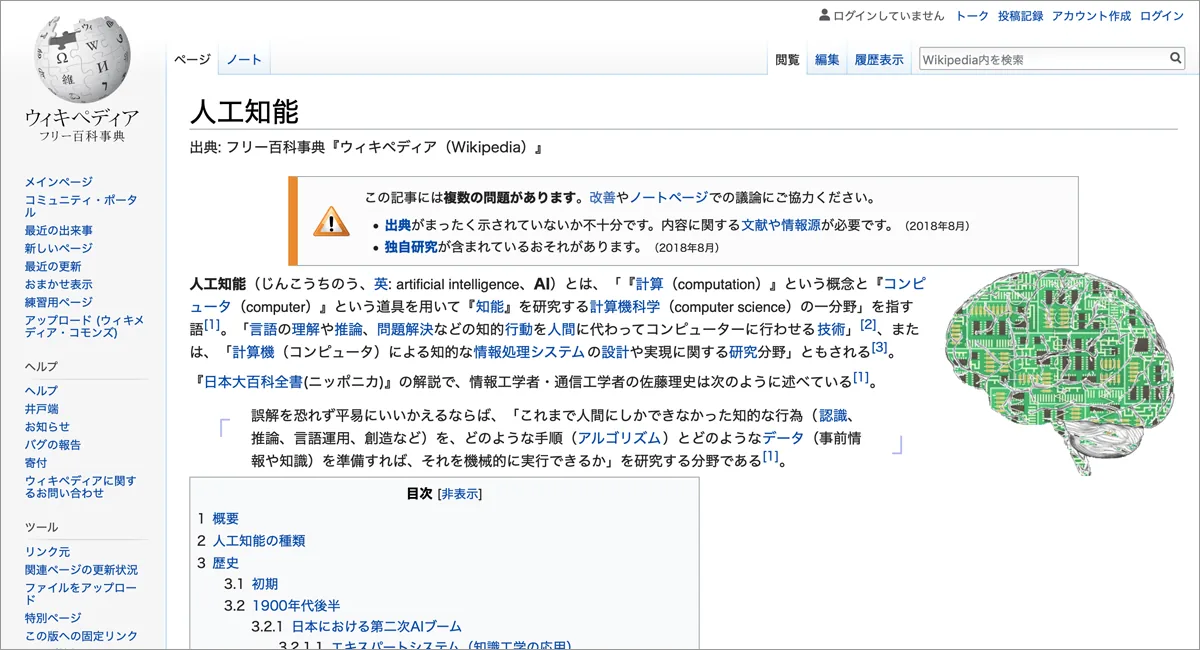Go to メインページ in sidebar

(58, 182)
